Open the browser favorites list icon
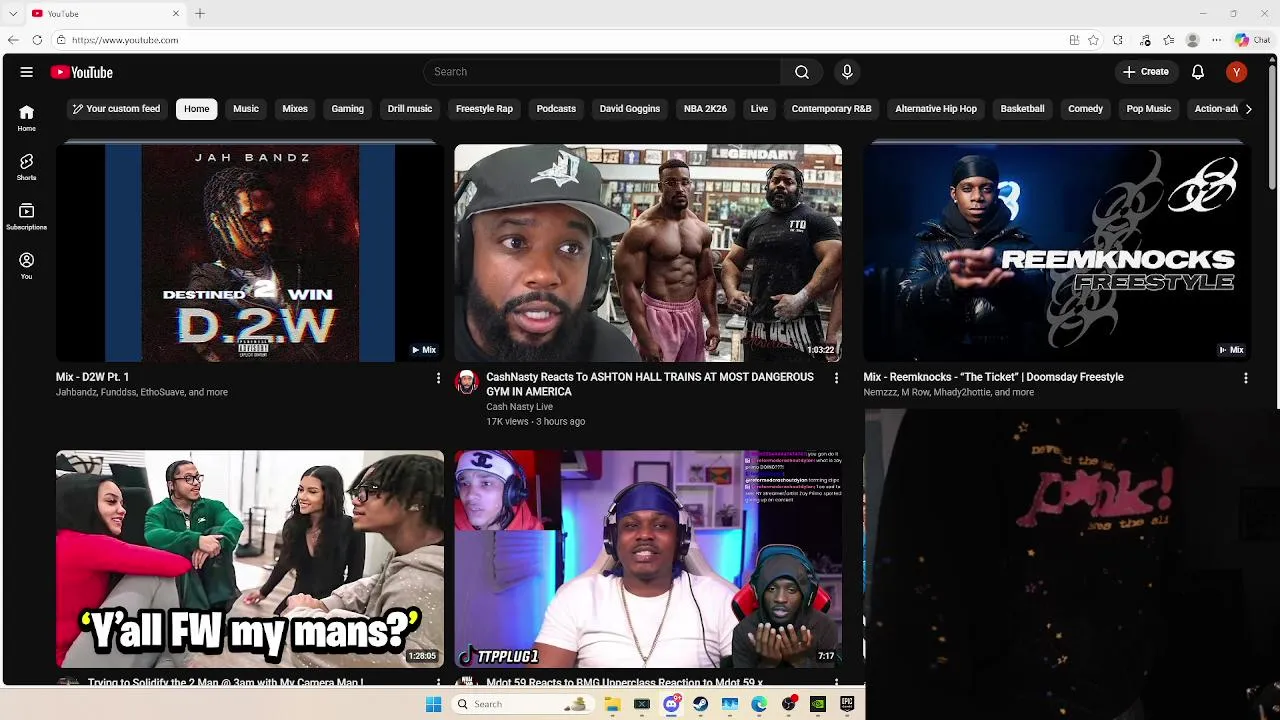The height and width of the screenshot is (720, 1280). [1169, 40]
